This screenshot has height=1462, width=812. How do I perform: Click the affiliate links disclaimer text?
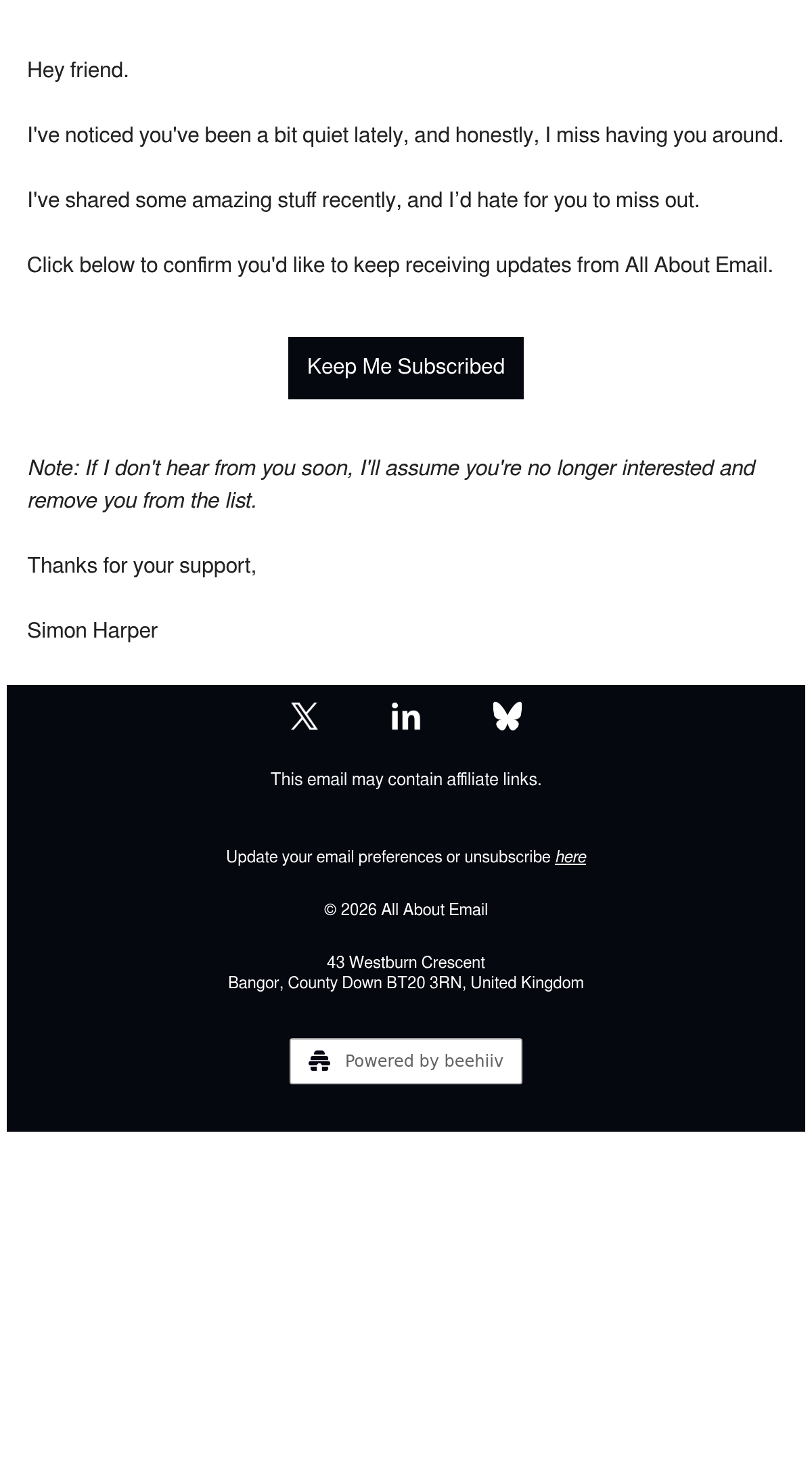(406, 779)
